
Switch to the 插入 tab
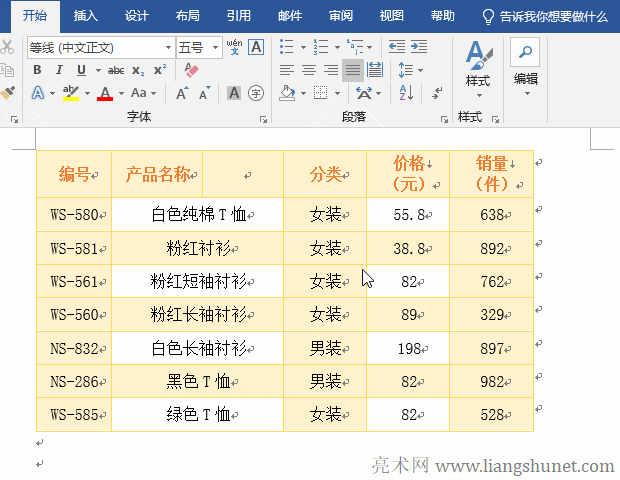pos(86,16)
